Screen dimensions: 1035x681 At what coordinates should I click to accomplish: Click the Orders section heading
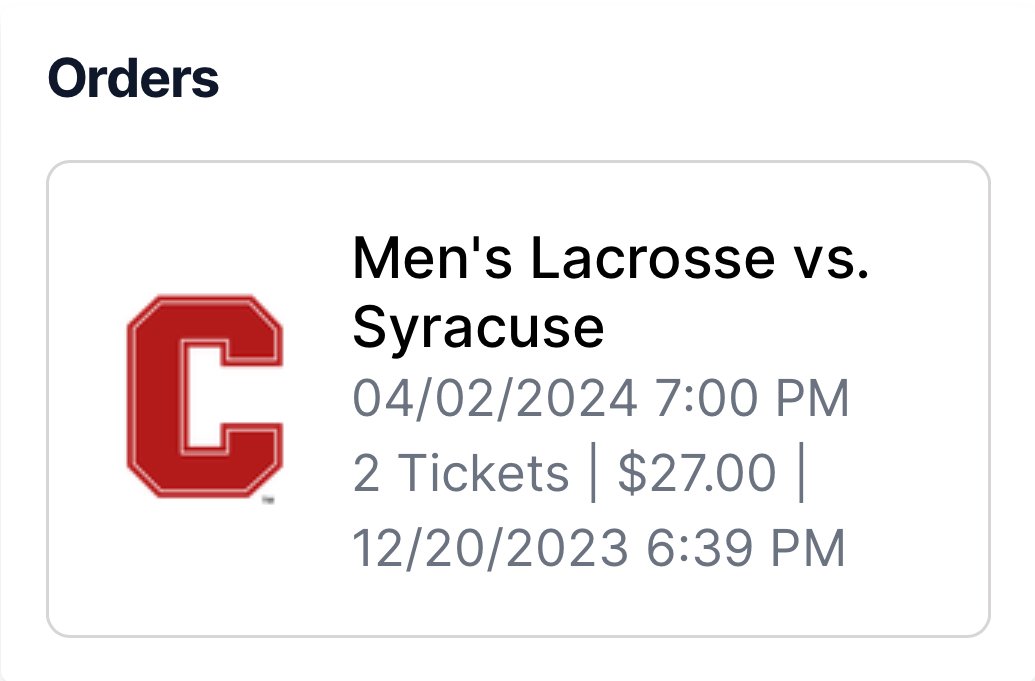tap(133, 78)
